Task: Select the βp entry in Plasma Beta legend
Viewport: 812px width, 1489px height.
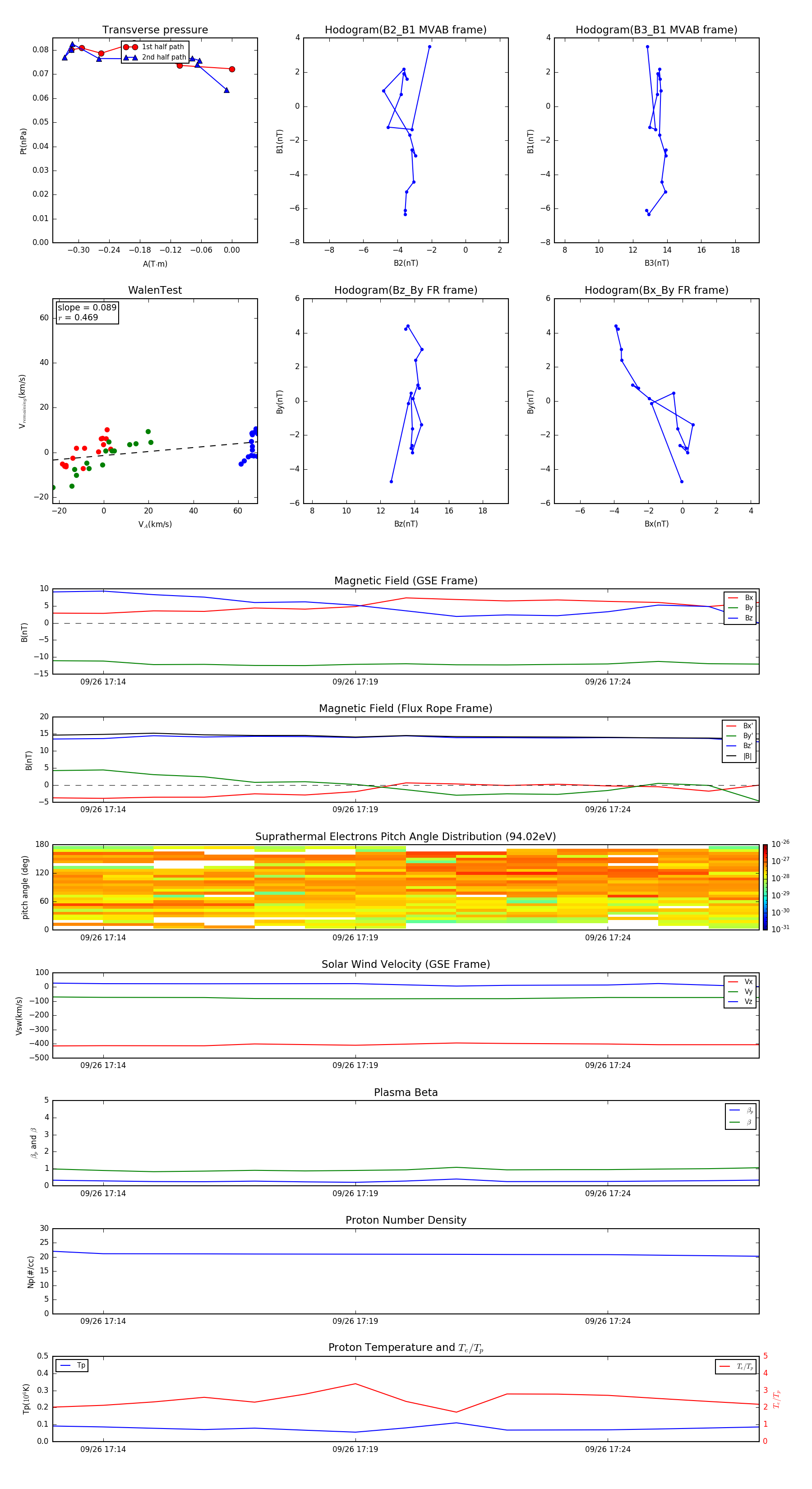Action: click(x=742, y=1110)
